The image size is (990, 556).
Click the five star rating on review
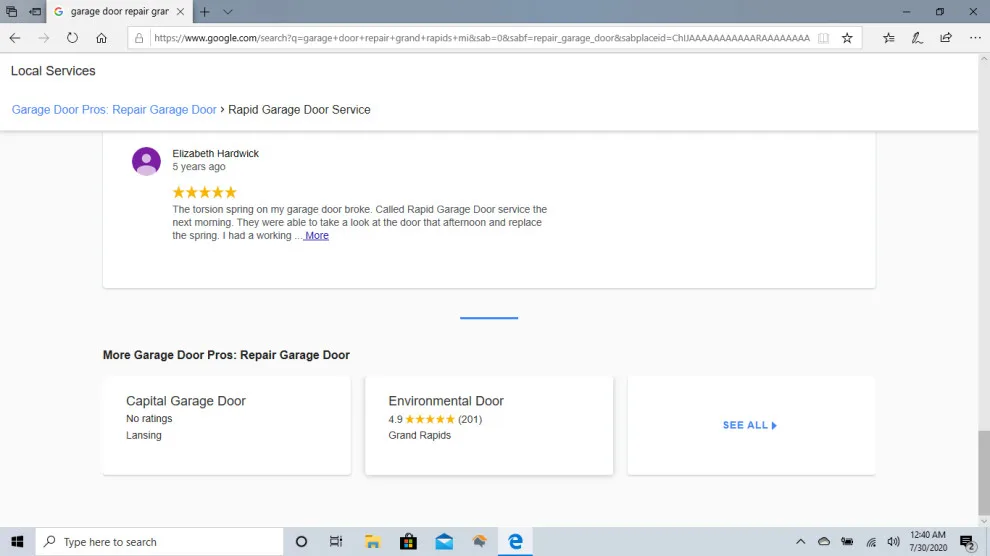pos(205,192)
